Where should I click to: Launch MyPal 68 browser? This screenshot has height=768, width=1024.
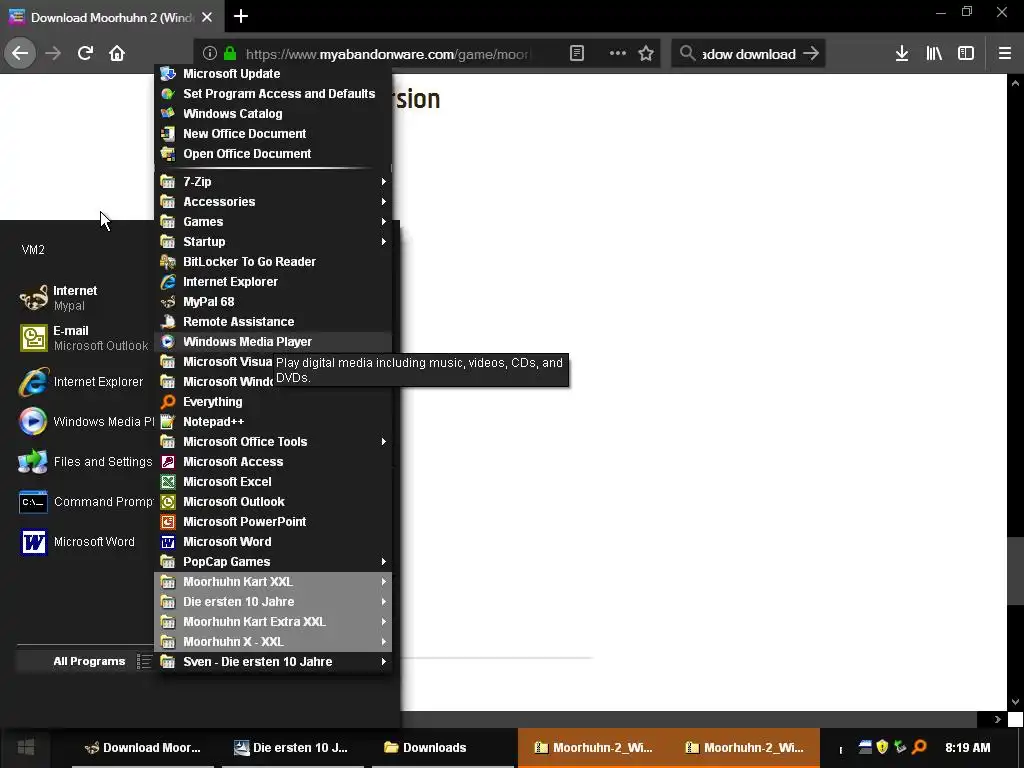tap(273, 302)
